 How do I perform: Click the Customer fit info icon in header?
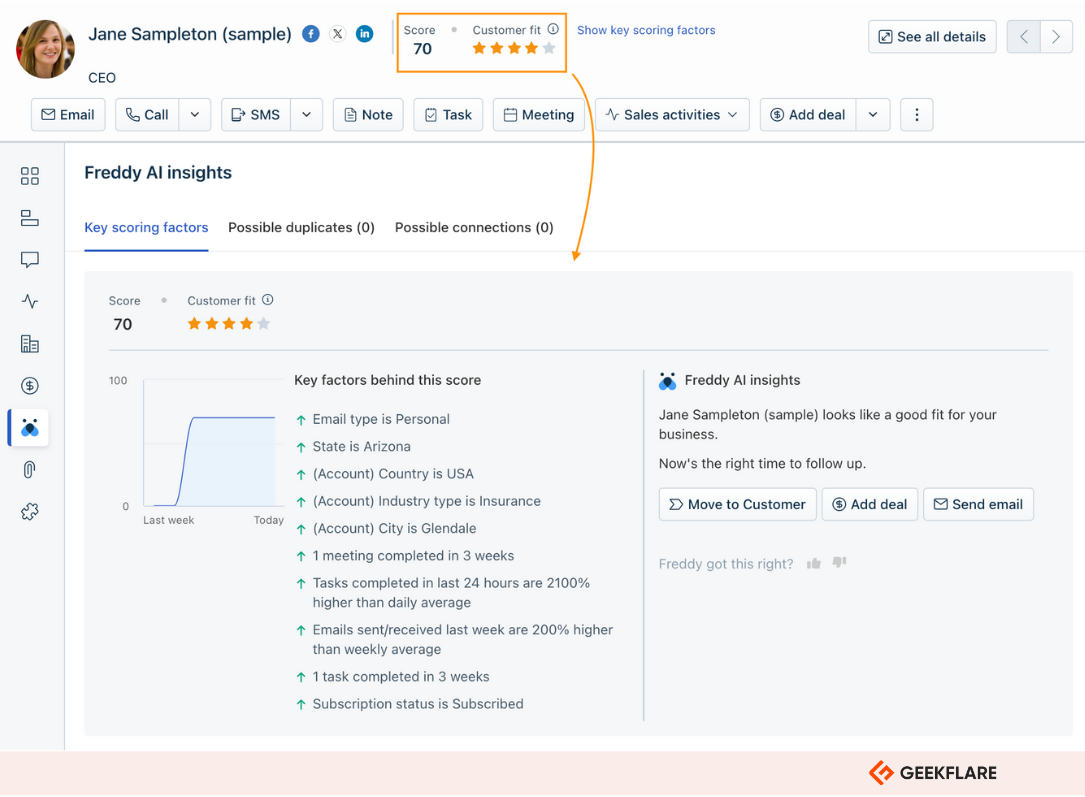[x=553, y=29]
